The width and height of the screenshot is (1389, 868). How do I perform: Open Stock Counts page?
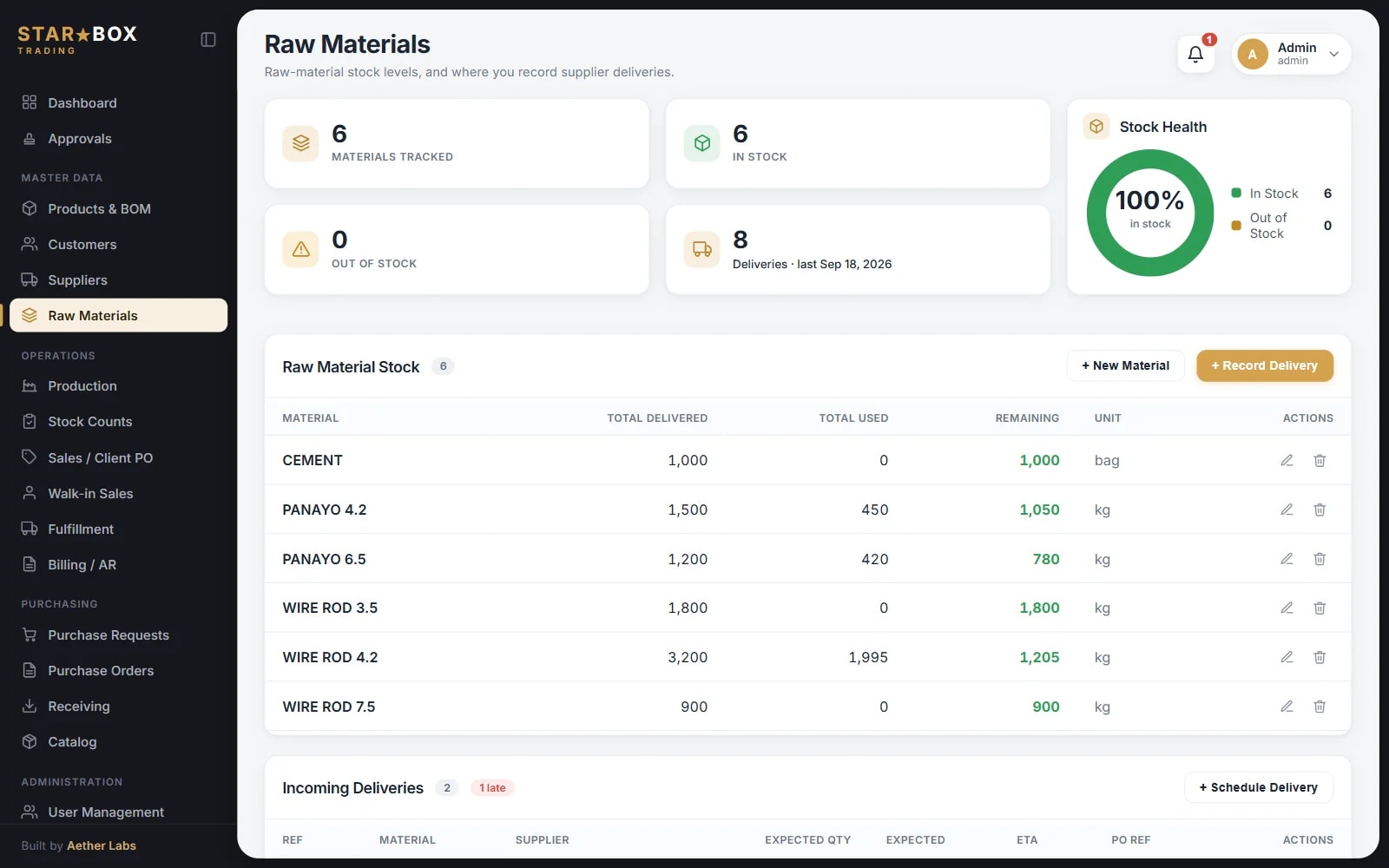click(x=118, y=421)
